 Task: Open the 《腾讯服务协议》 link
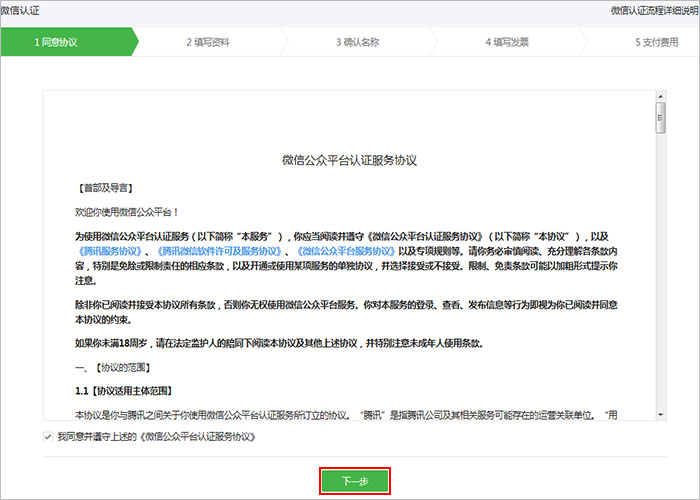tap(111, 251)
